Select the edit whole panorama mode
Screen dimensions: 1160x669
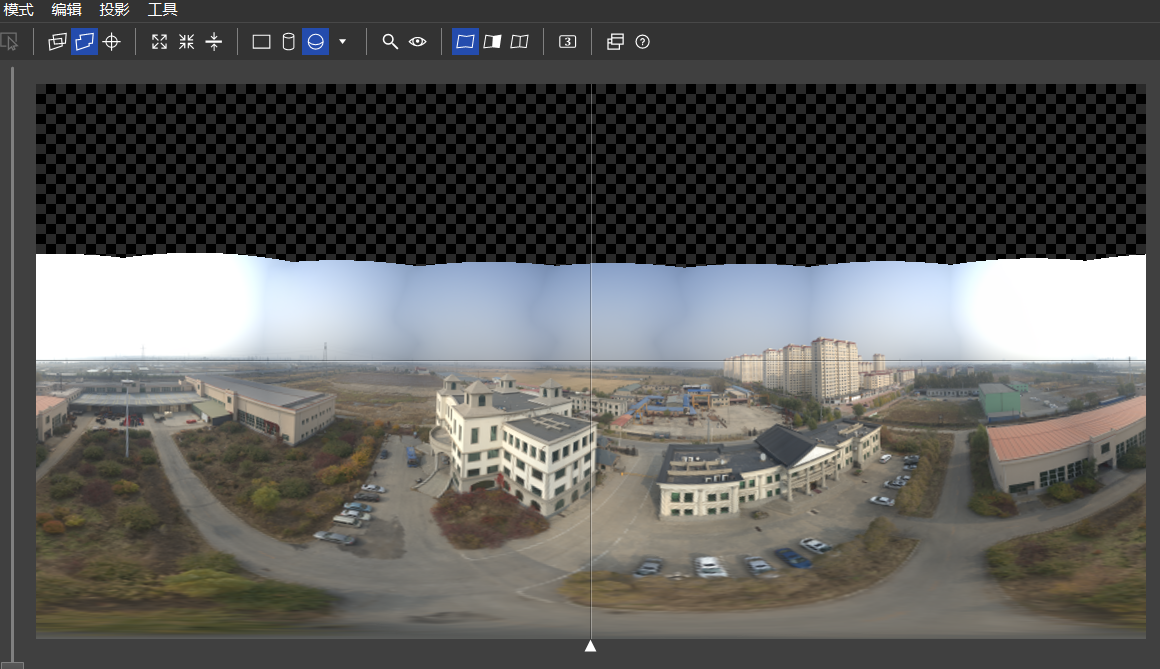point(84,42)
